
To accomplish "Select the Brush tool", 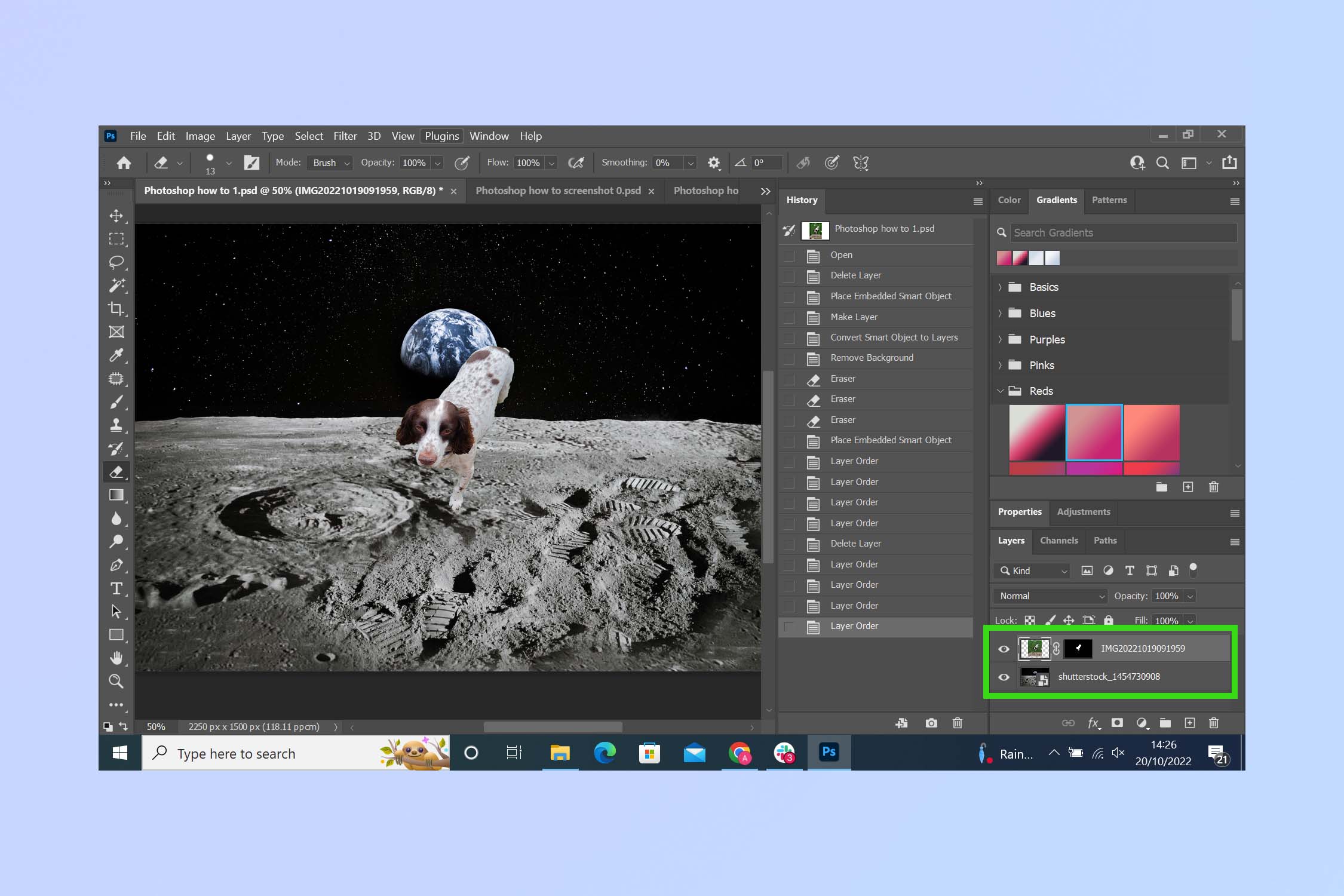I will point(116,402).
